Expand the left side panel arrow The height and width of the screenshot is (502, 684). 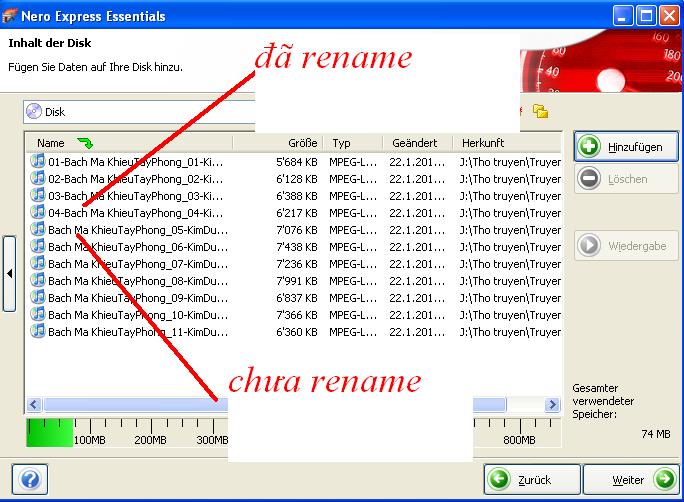tap(9, 274)
